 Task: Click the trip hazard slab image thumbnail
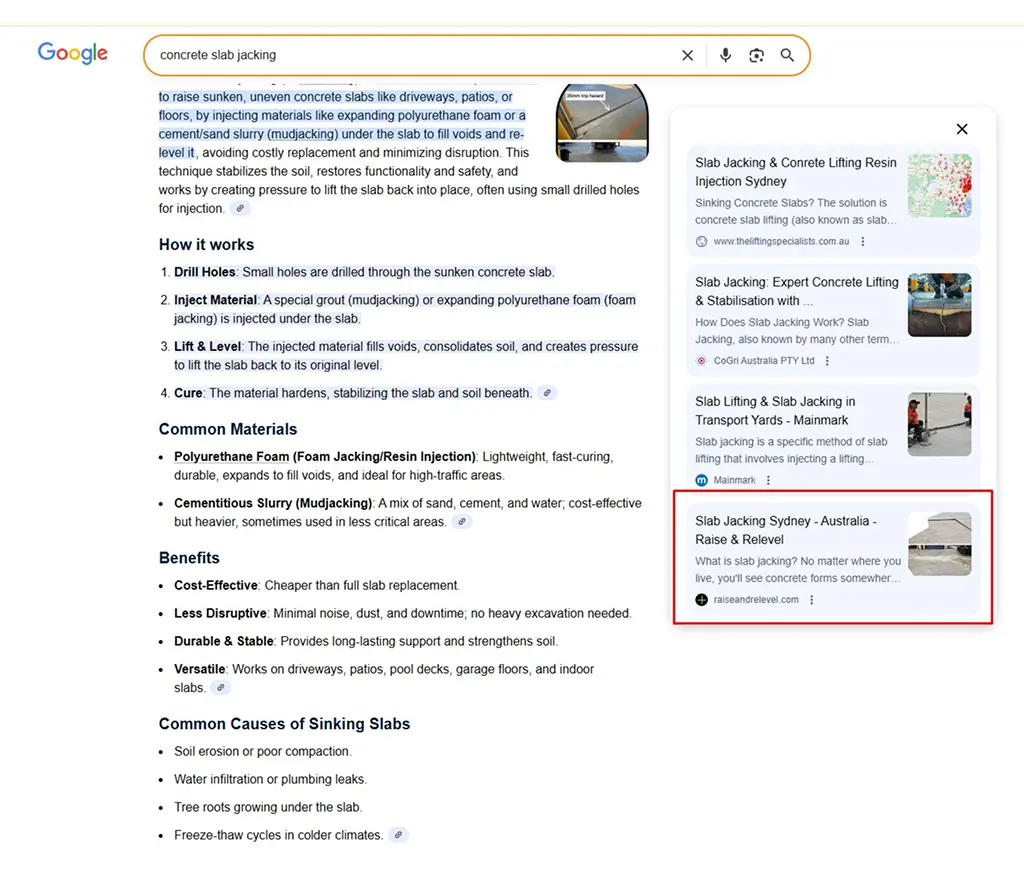tap(602, 124)
